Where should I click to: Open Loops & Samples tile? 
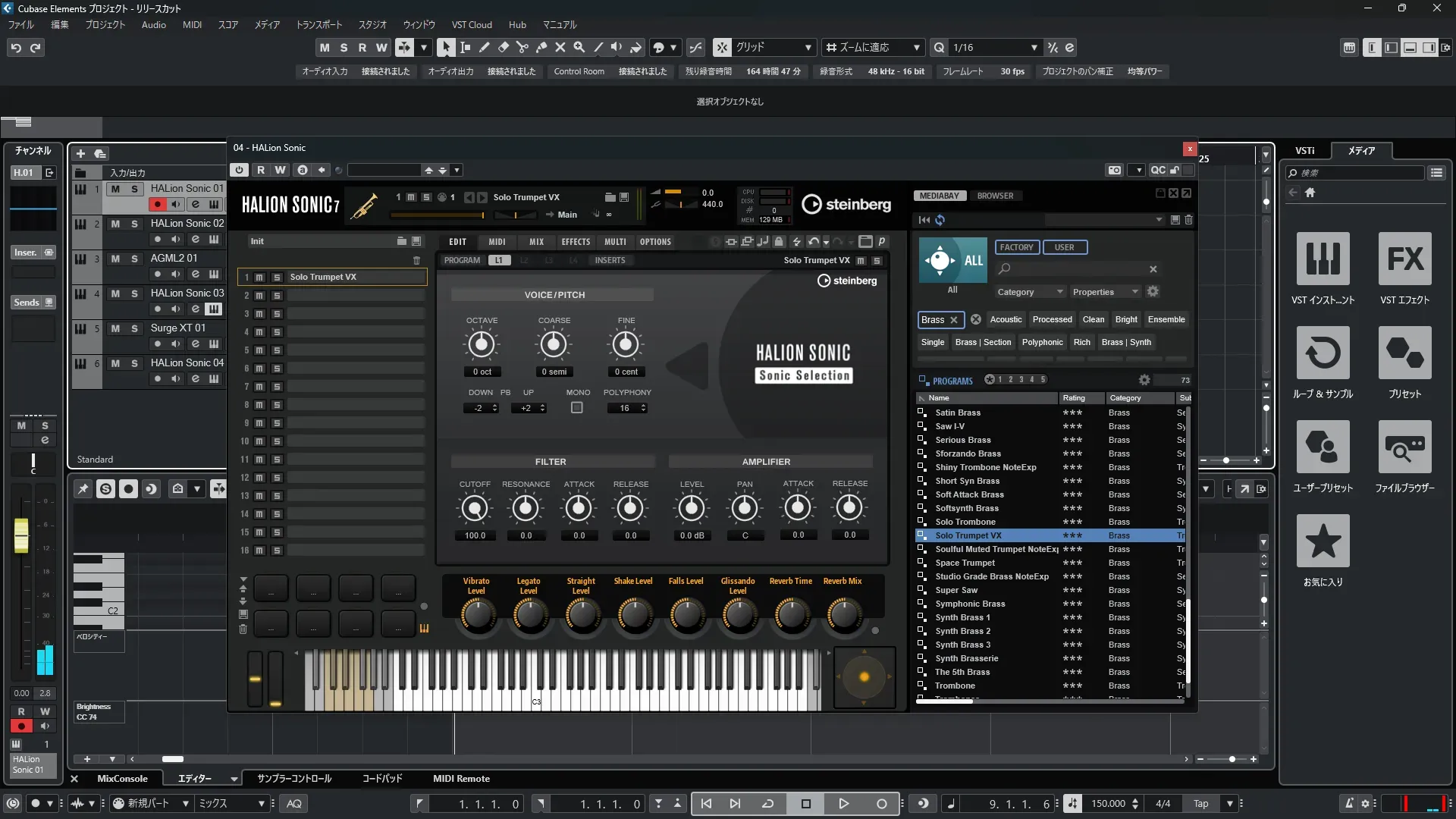pos(1323,353)
